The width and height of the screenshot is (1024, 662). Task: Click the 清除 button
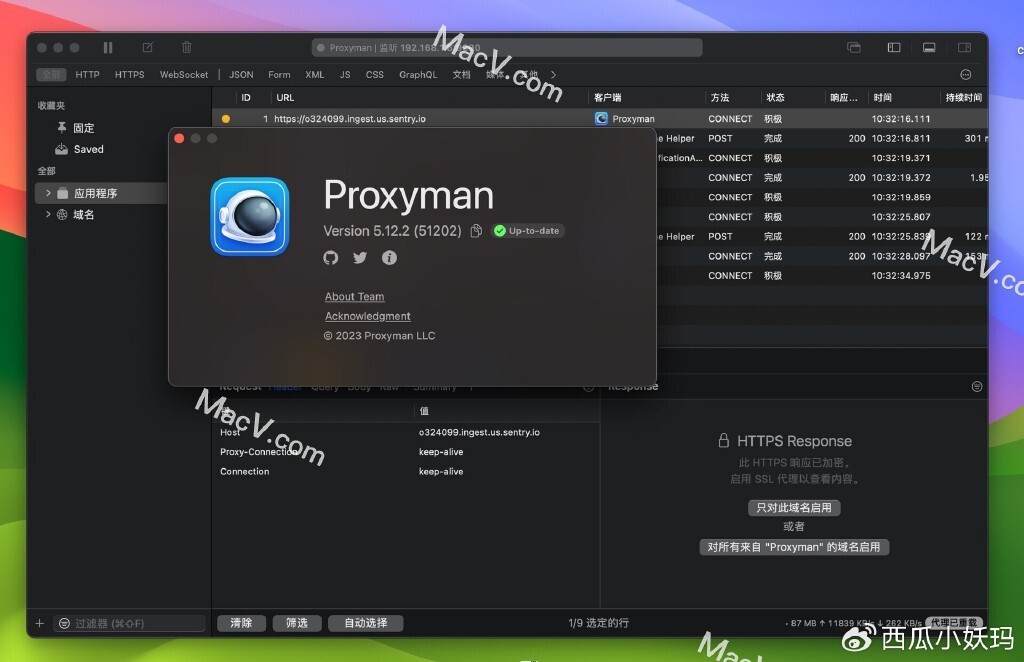pos(241,623)
